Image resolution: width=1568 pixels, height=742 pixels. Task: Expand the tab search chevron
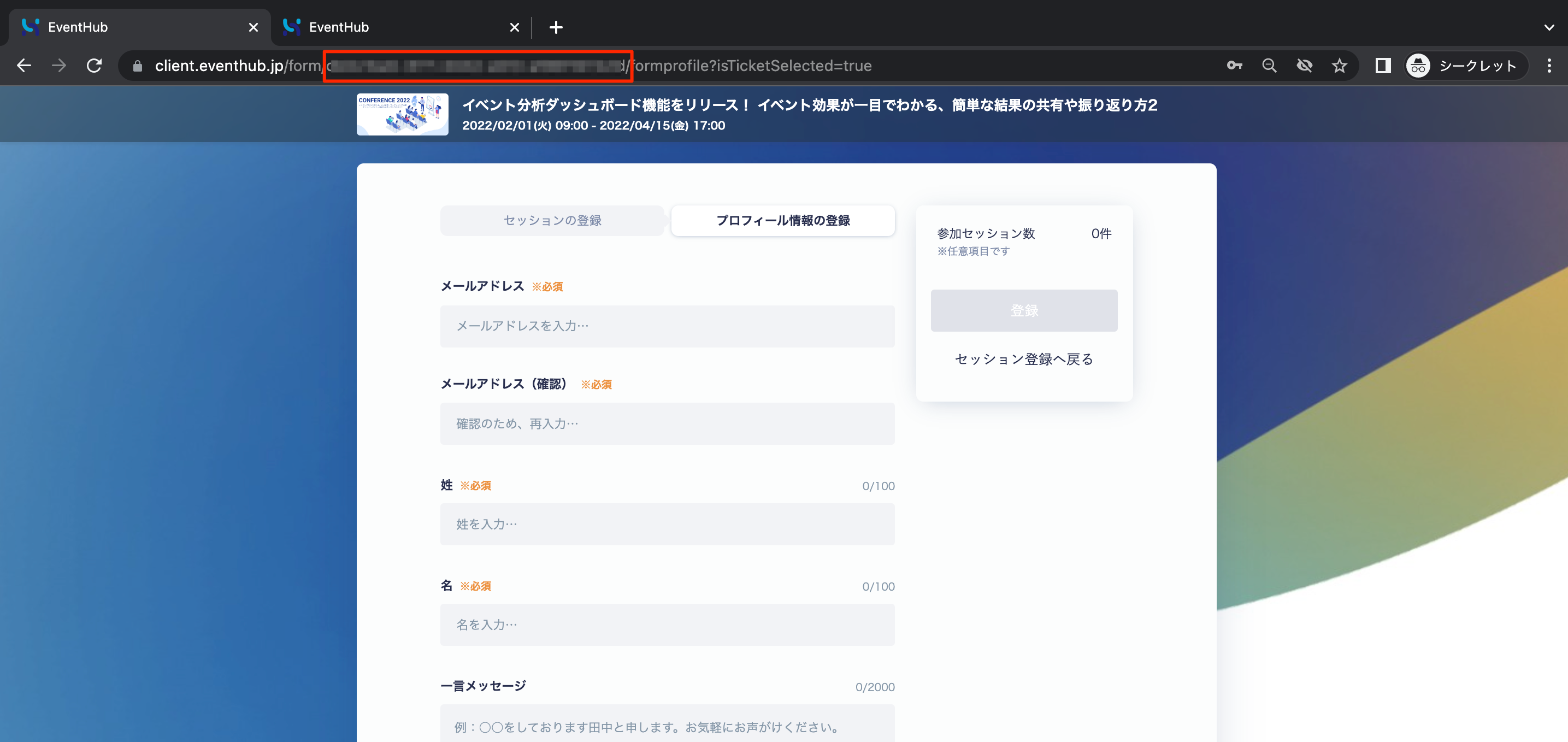1549,27
